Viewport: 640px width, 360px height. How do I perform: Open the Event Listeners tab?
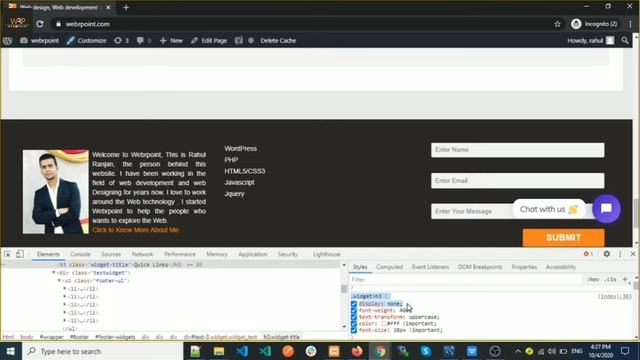[430, 267]
